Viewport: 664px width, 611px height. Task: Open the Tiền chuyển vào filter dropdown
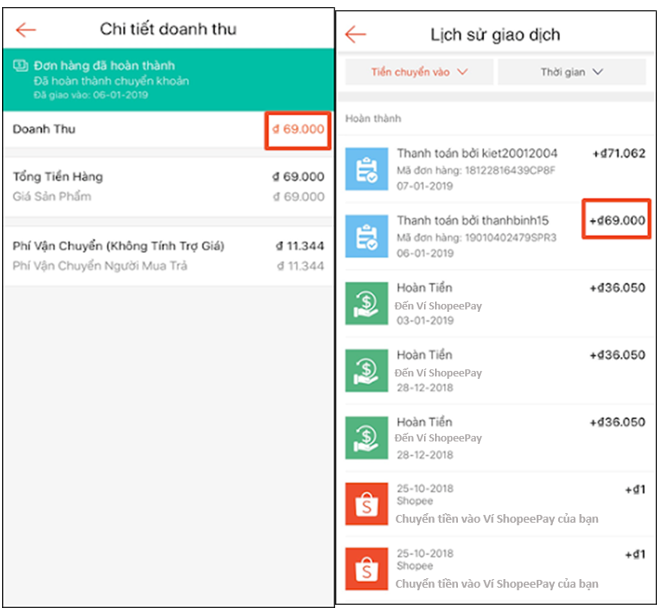pos(418,72)
